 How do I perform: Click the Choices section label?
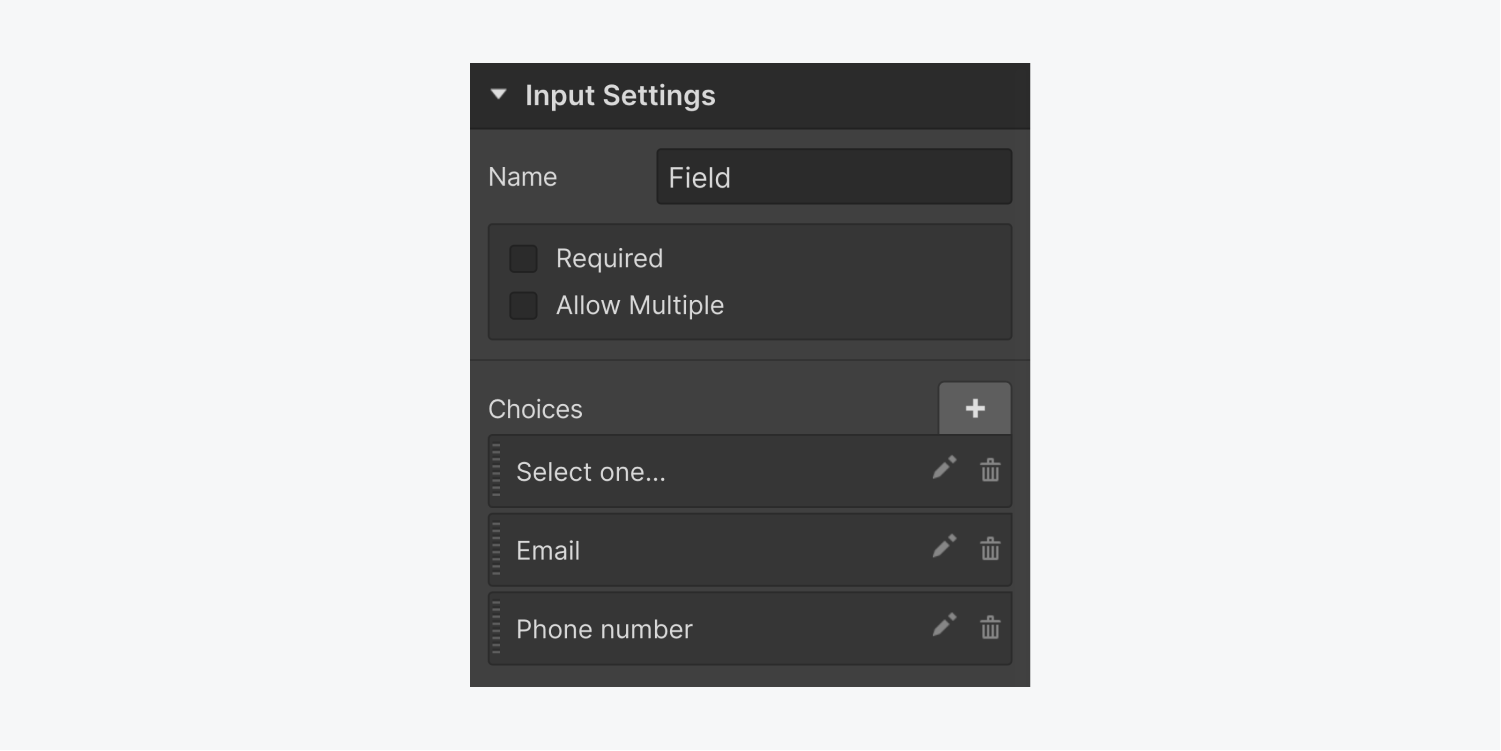pyautogui.click(x=535, y=408)
